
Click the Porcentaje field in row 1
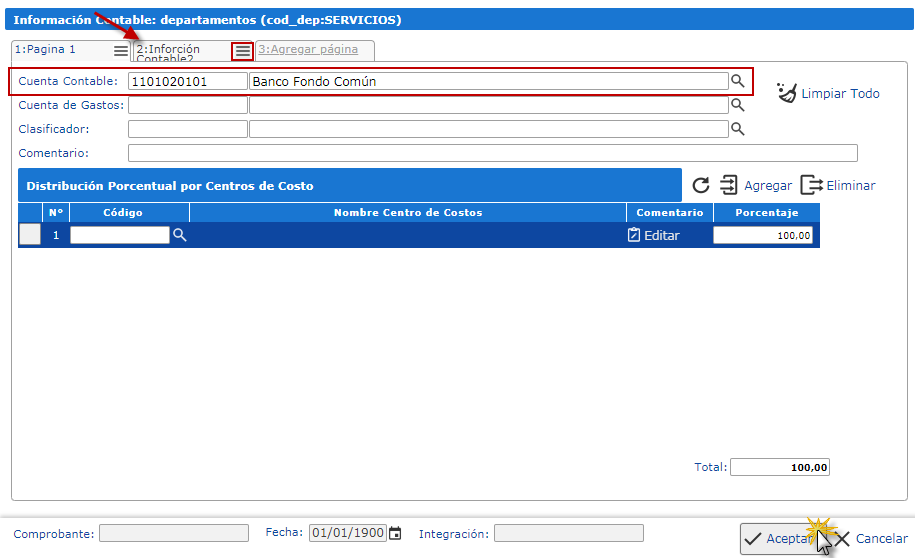tap(763, 235)
